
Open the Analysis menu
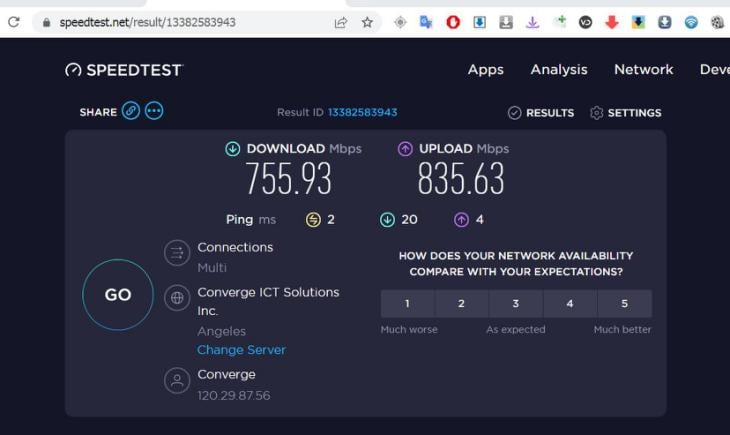tap(559, 70)
